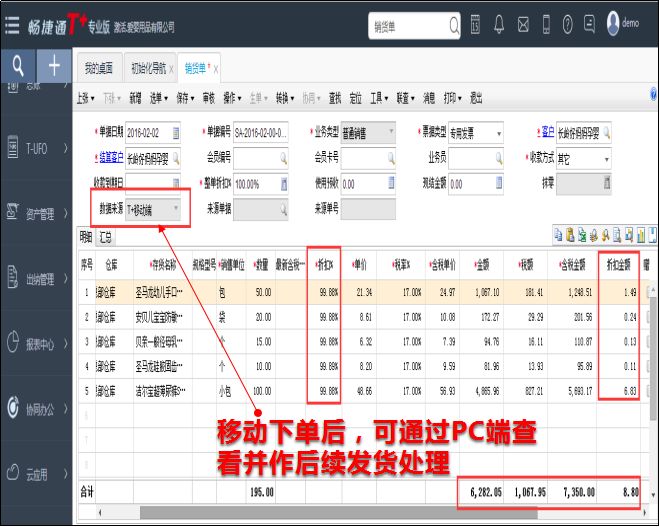Click the mobile phone icon in header
This screenshot has height=527, width=659.
(546, 24)
